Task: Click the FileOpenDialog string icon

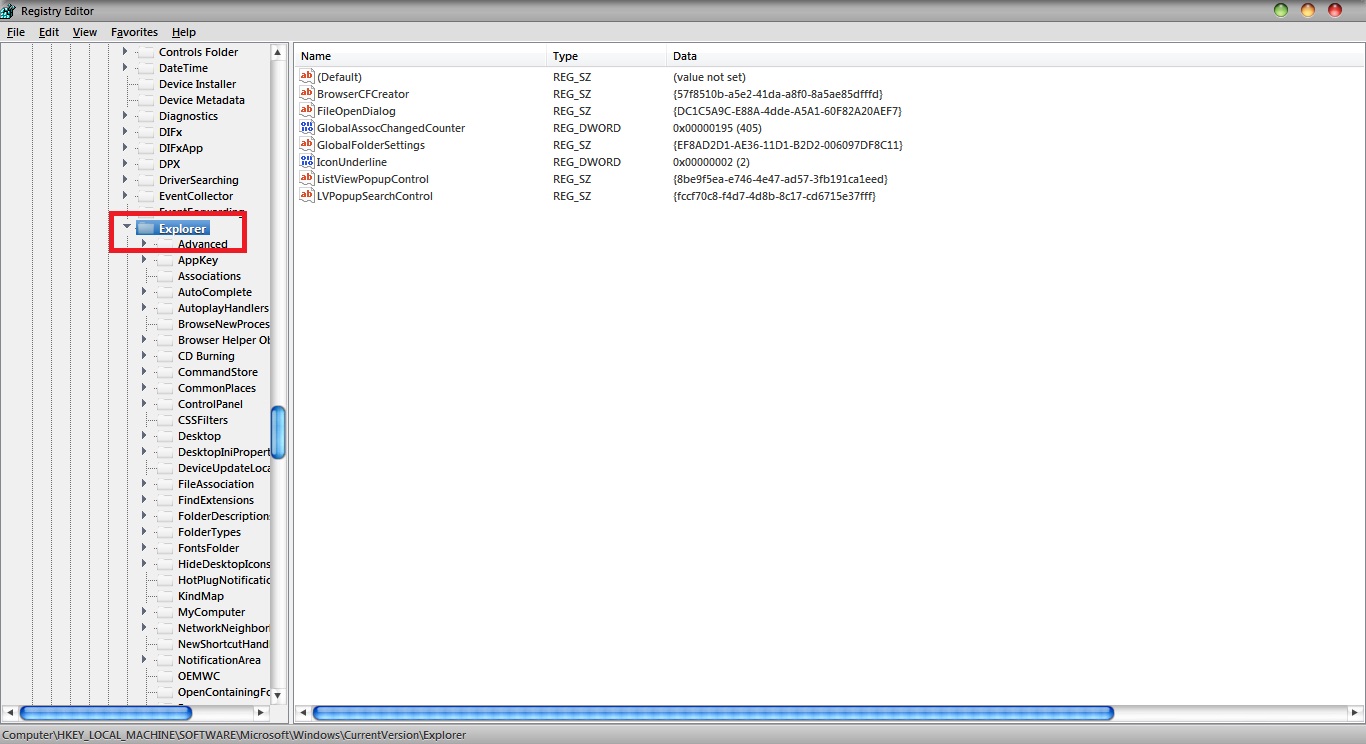Action: [x=307, y=111]
